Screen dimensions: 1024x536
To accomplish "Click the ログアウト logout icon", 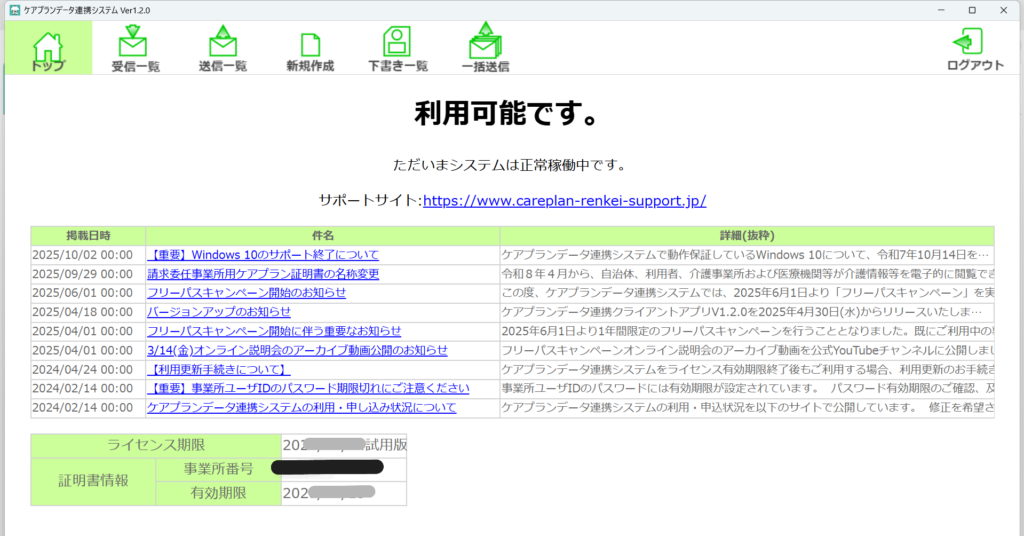I will [975, 48].
